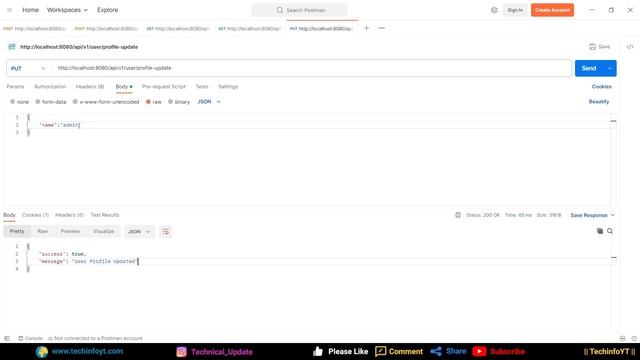
Task: Open the response Headers tab
Action: click(69, 215)
